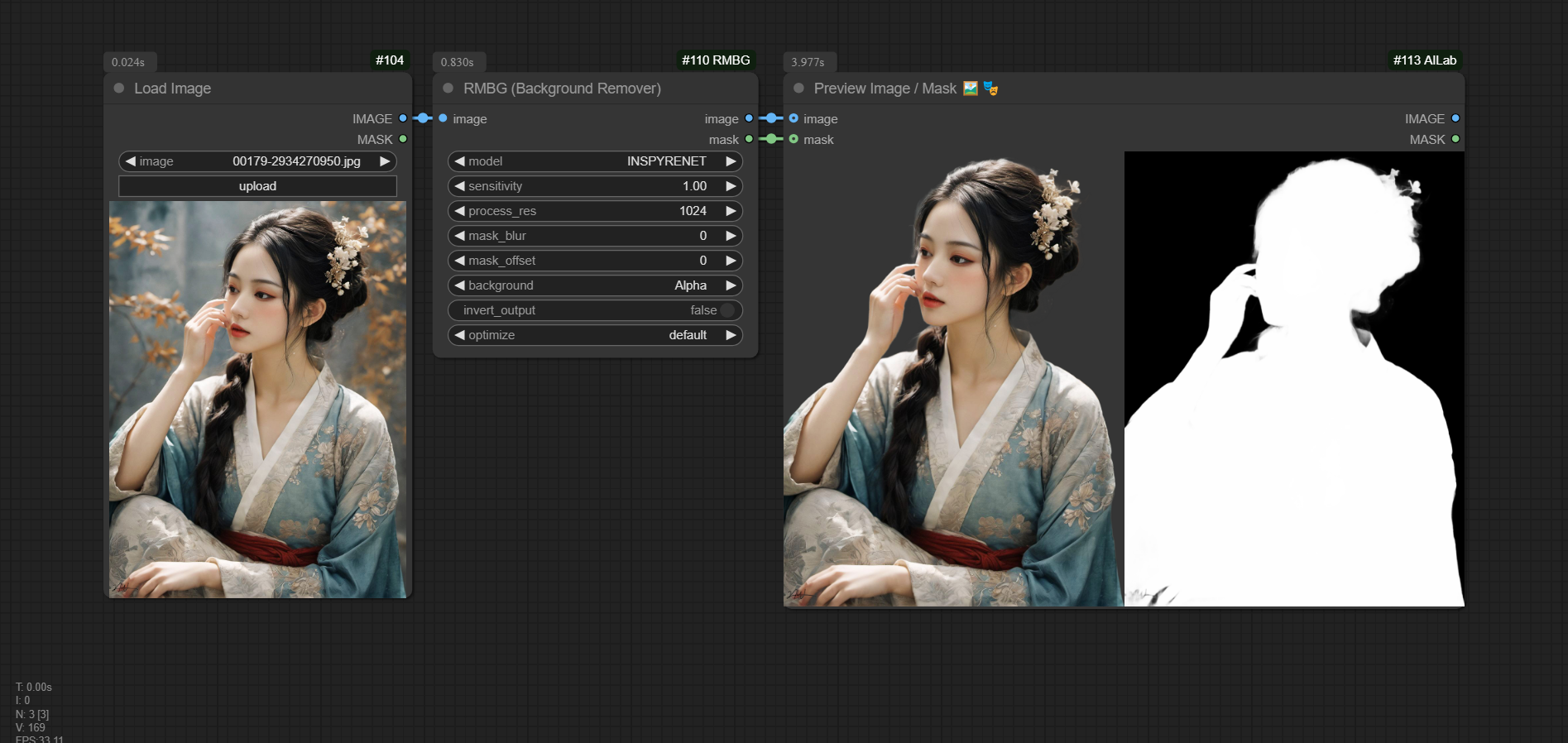The width and height of the screenshot is (1568, 743).
Task: Toggle the invert_output switch
Action: point(726,310)
